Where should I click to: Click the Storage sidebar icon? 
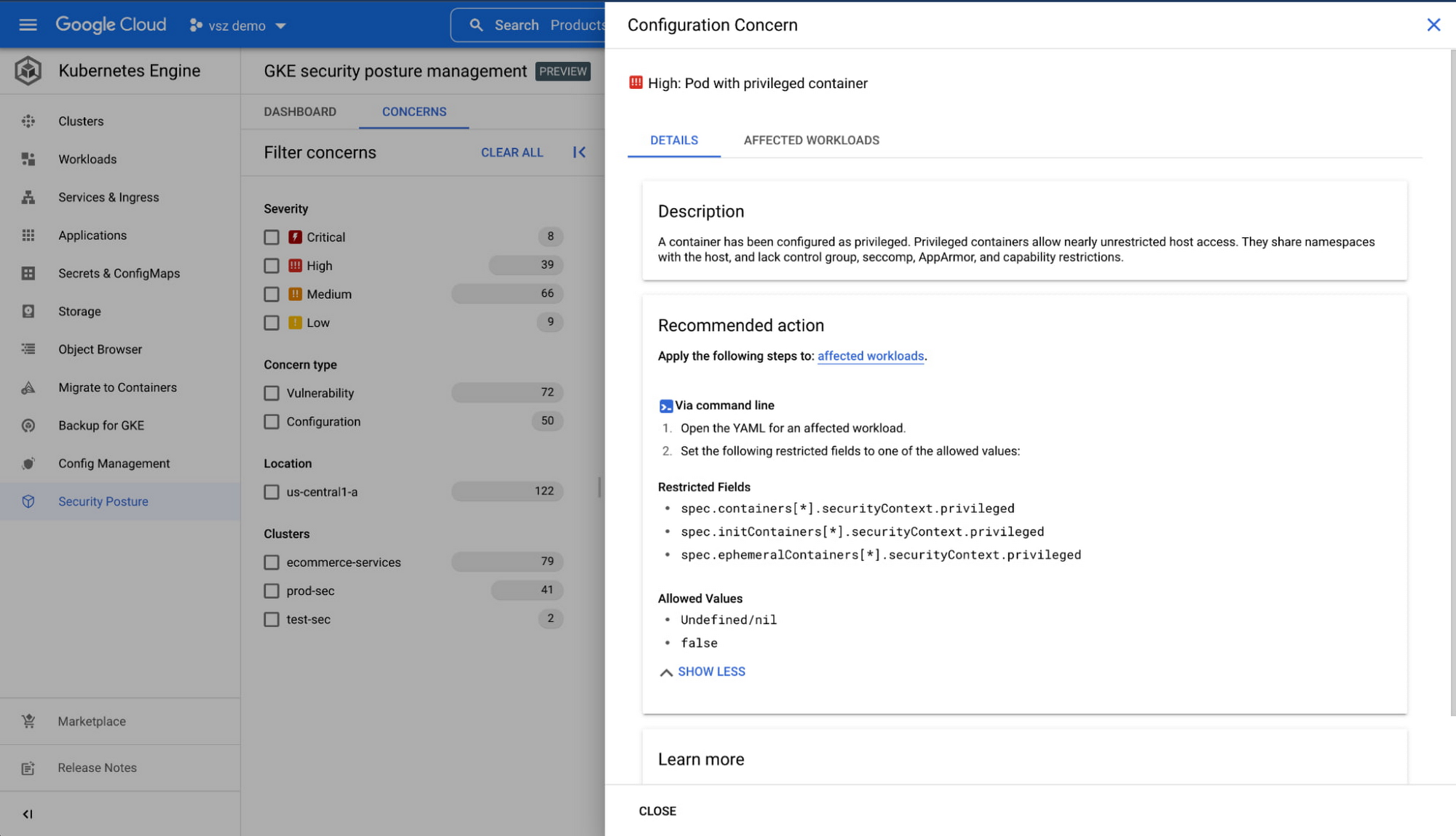coord(28,311)
